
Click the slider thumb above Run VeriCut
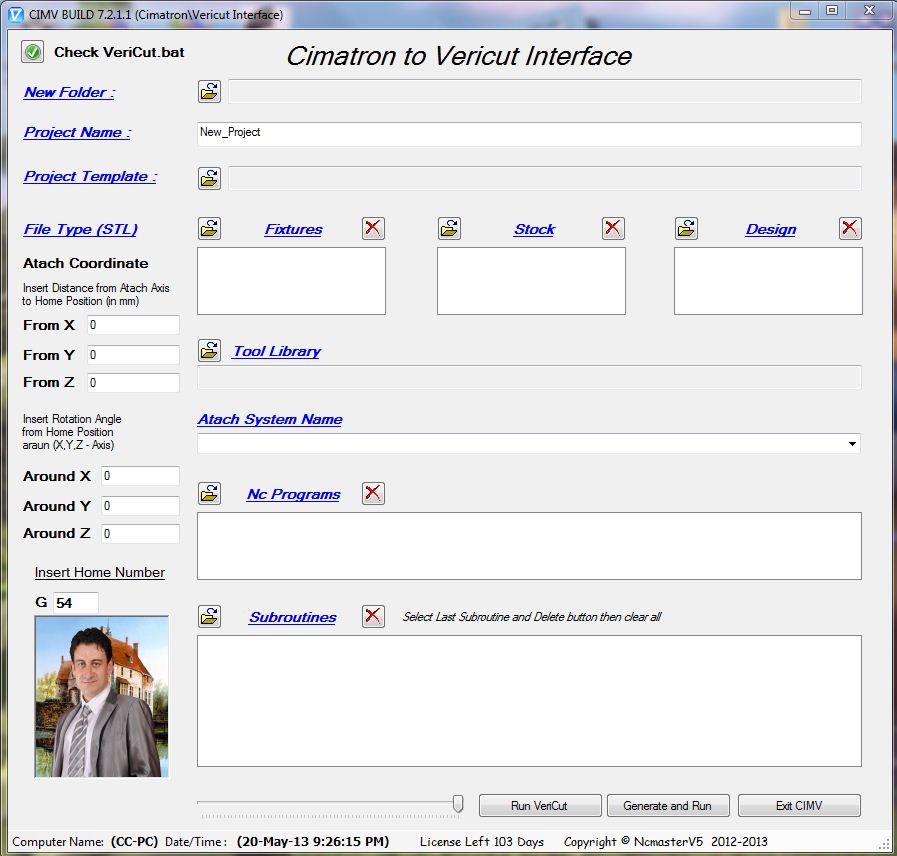[x=458, y=803]
